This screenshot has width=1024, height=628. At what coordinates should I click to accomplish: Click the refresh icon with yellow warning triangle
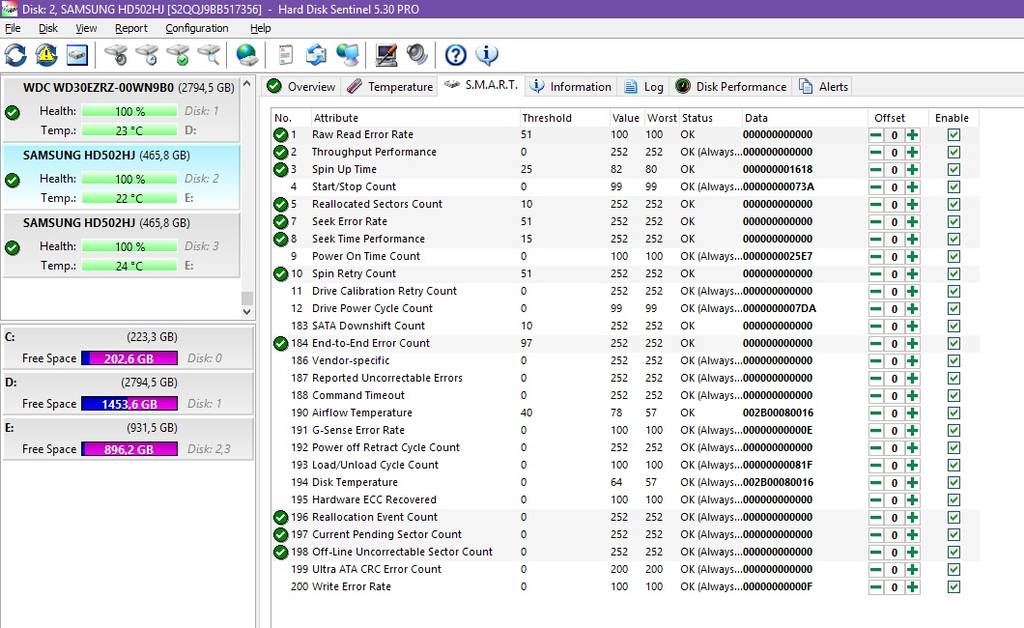[46, 55]
